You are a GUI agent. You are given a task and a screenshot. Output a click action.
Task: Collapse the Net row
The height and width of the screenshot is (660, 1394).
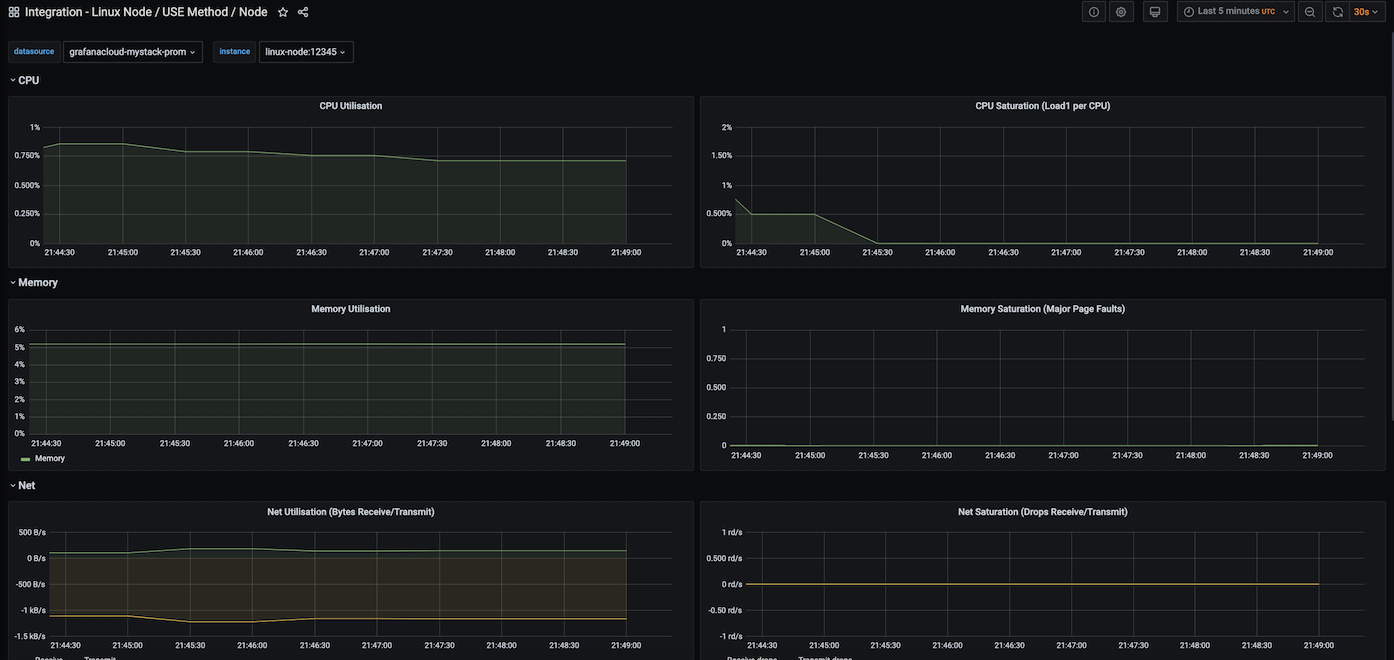23,486
